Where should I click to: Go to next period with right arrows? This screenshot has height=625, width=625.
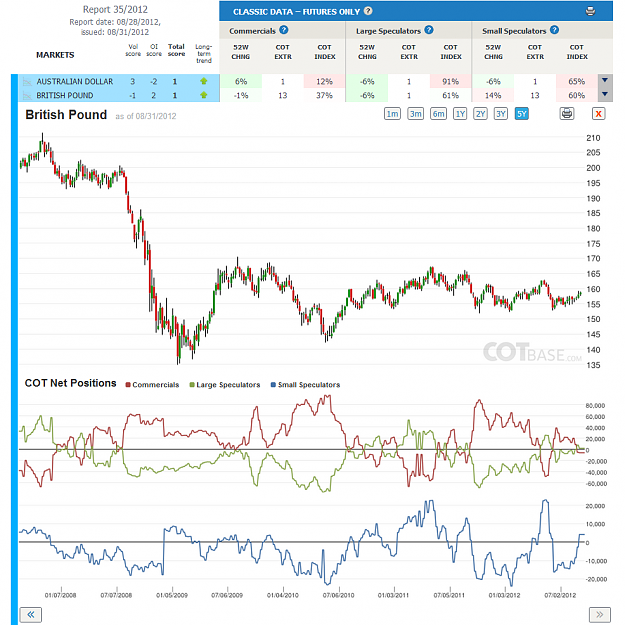599,615
